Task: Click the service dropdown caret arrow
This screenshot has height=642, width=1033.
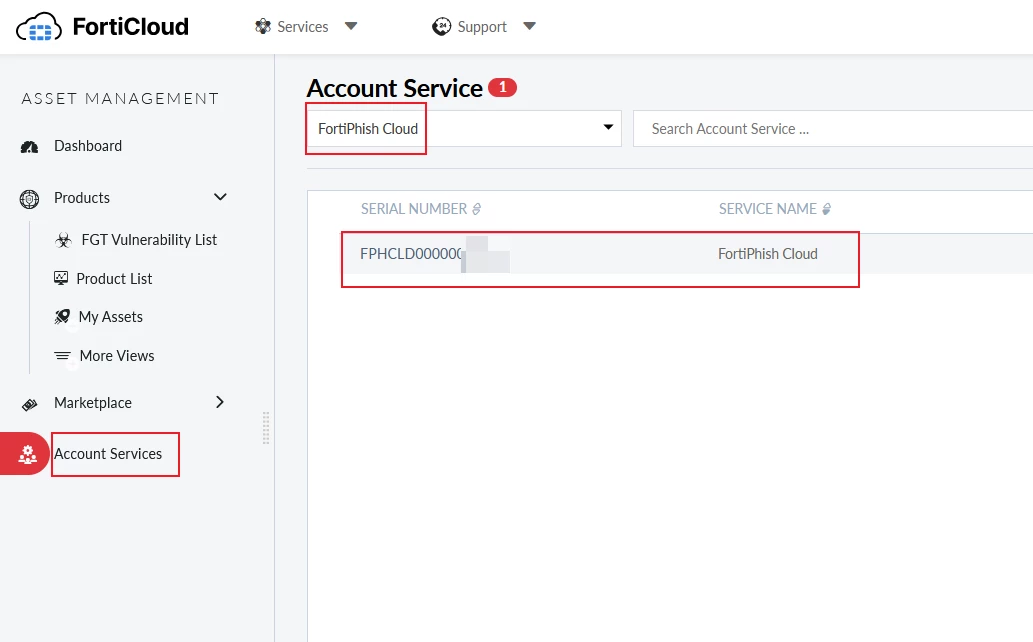Action: pos(608,127)
